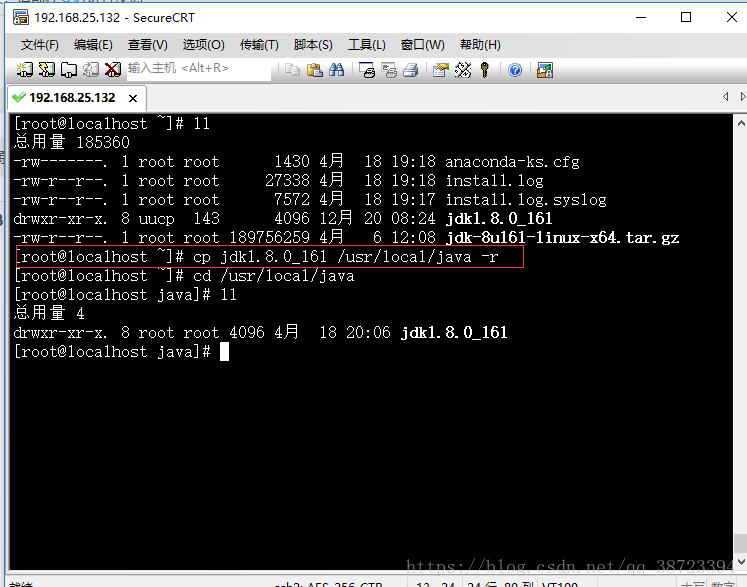The height and width of the screenshot is (587, 747).
Task: Click the terminal scrollbar up arrow
Action: 741,123
